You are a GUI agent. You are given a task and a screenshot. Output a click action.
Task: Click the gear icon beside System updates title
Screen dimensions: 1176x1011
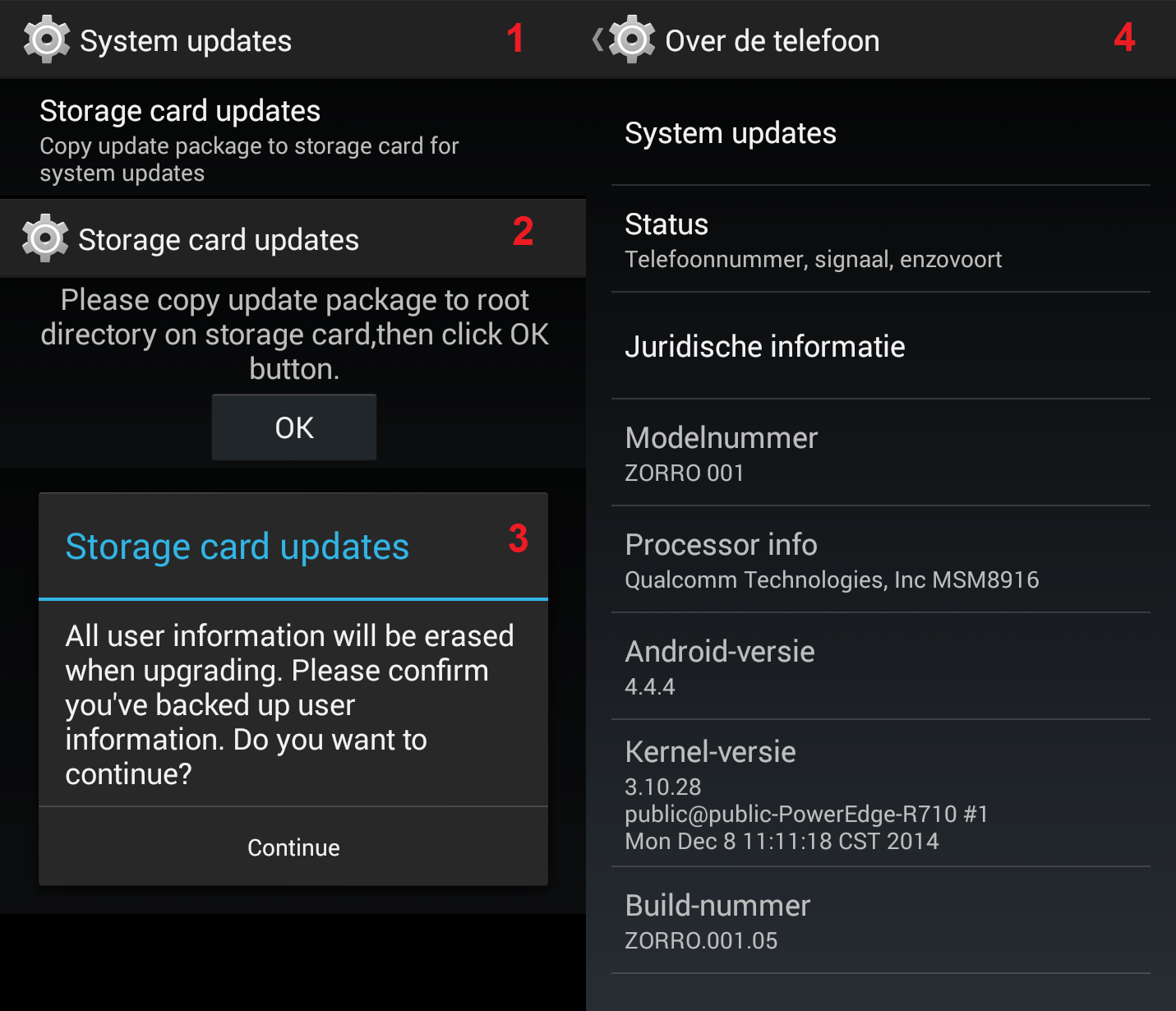coord(47,39)
